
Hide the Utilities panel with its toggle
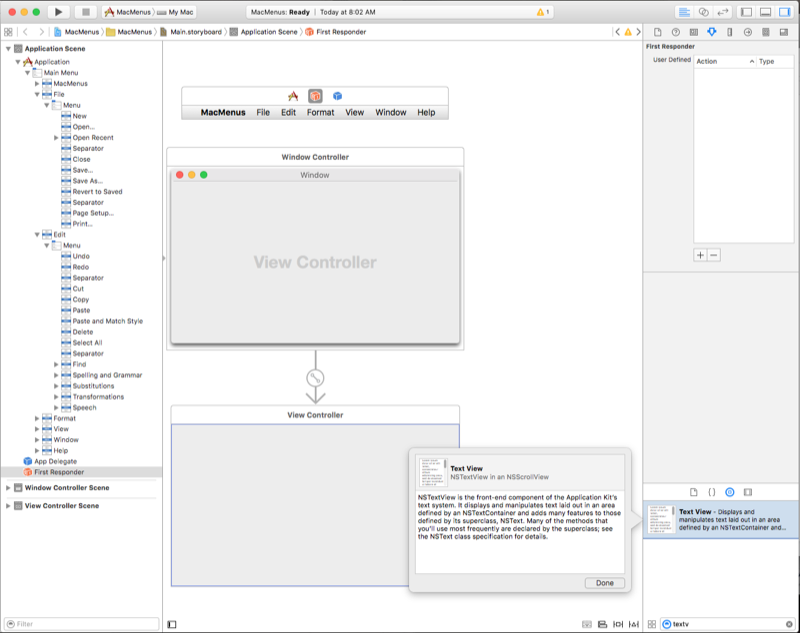(783, 12)
